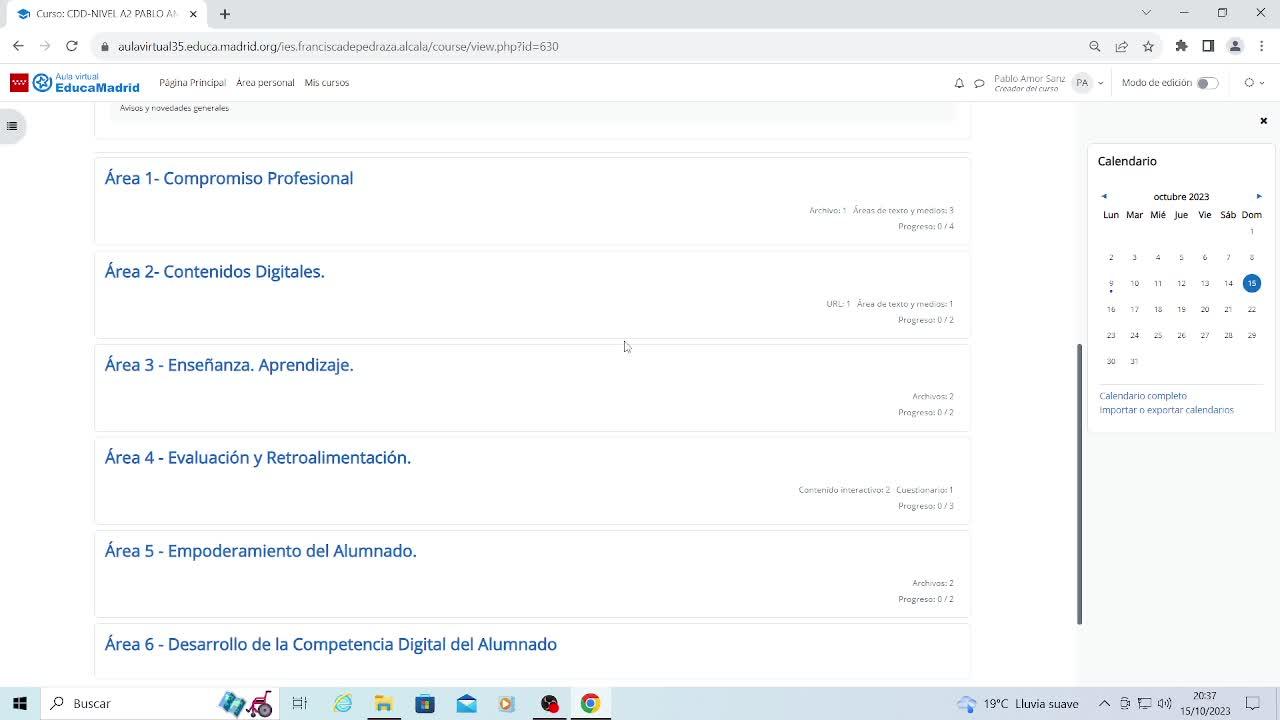Open a new browser tab
Screen dimensions: 1280x720
pos(225,14)
